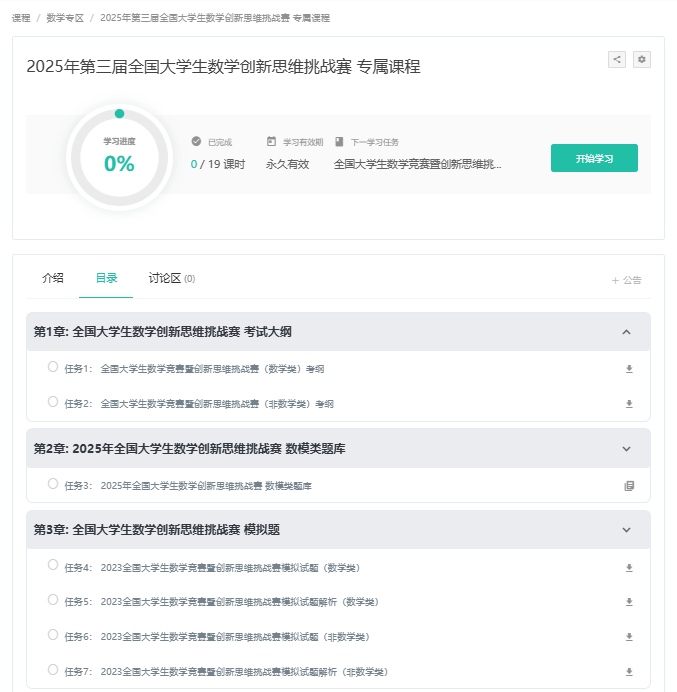Toggle the 第3章 模拟题 chapter chevron
The image size is (677, 692).
point(626,530)
